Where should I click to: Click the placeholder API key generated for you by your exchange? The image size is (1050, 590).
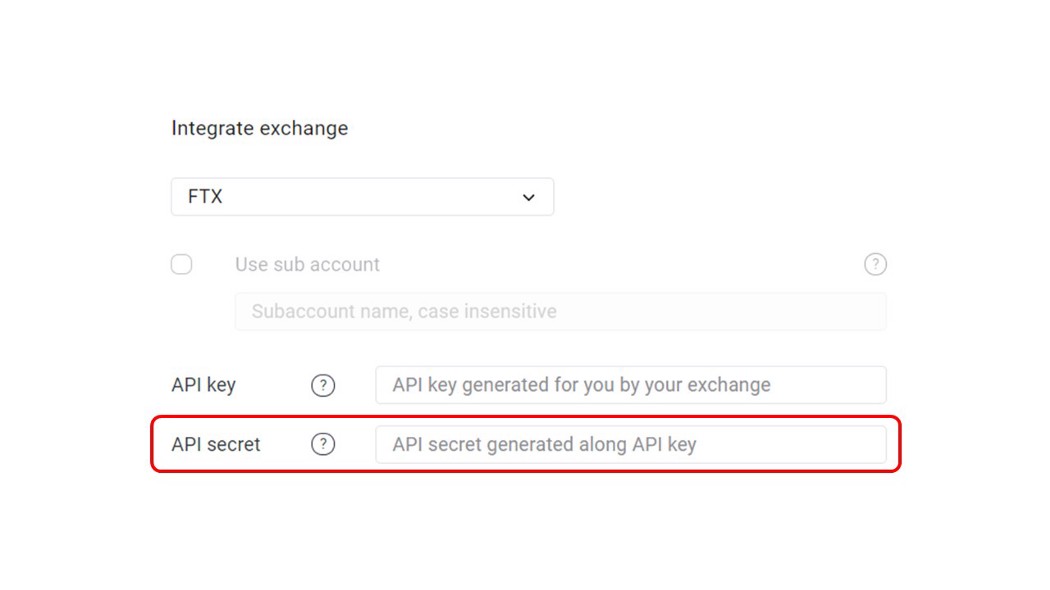pyautogui.click(x=581, y=385)
